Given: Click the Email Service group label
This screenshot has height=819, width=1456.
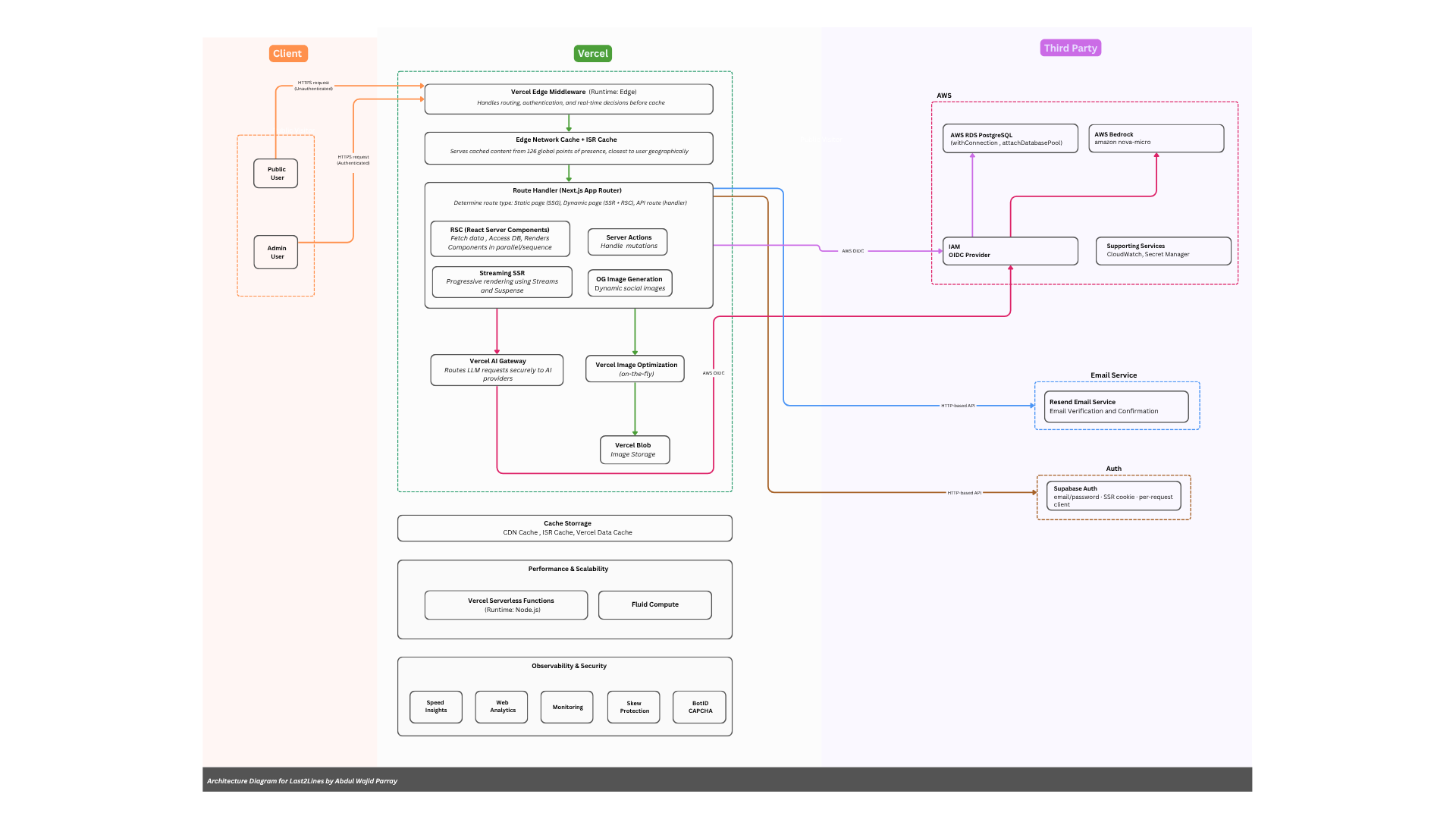Looking at the screenshot, I should tap(1113, 375).
